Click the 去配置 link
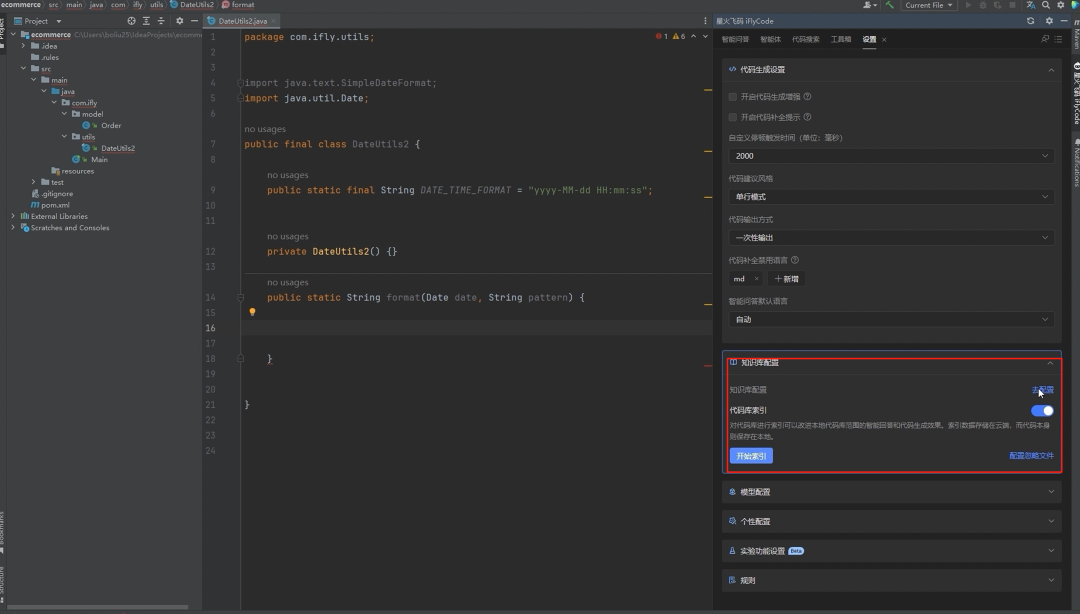The height and width of the screenshot is (614, 1080). point(1042,390)
